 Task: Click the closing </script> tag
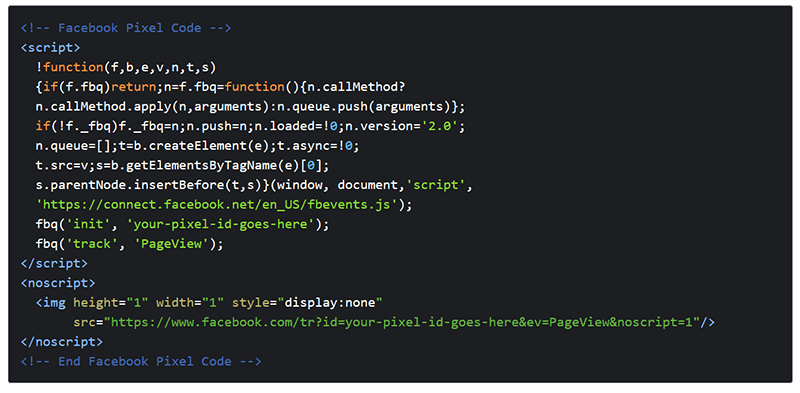click(x=54, y=263)
